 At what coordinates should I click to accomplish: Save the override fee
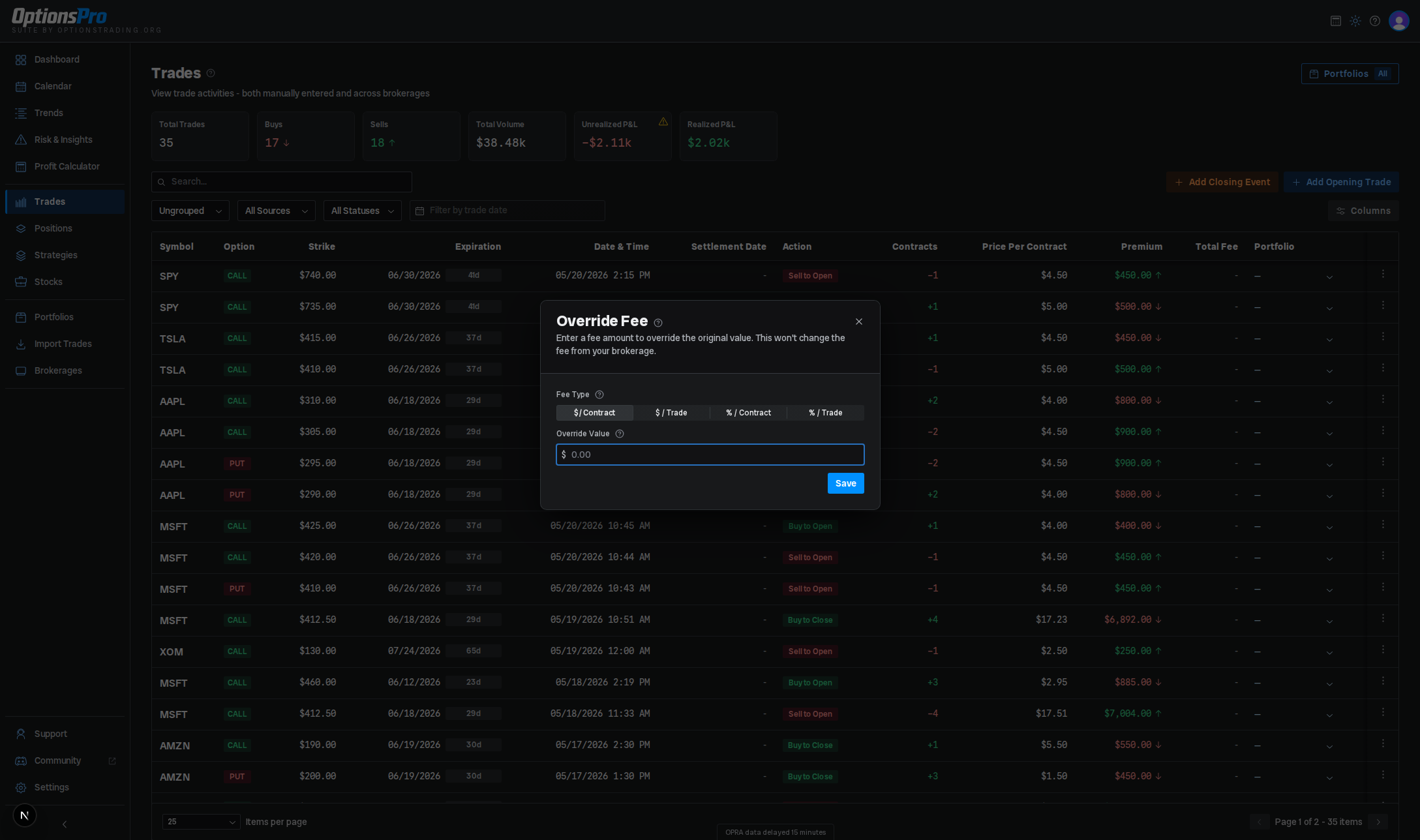(x=846, y=483)
